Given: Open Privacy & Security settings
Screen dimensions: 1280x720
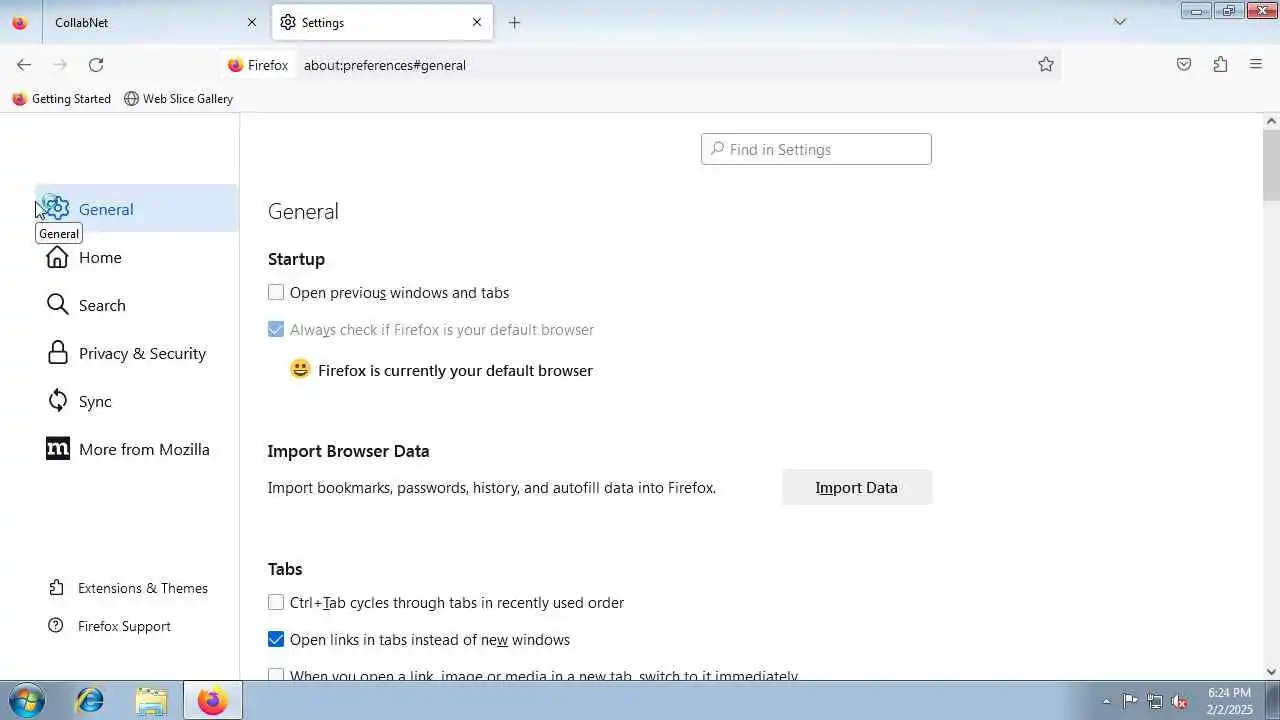Looking at the screenshot, I should [x=137, y=353].
